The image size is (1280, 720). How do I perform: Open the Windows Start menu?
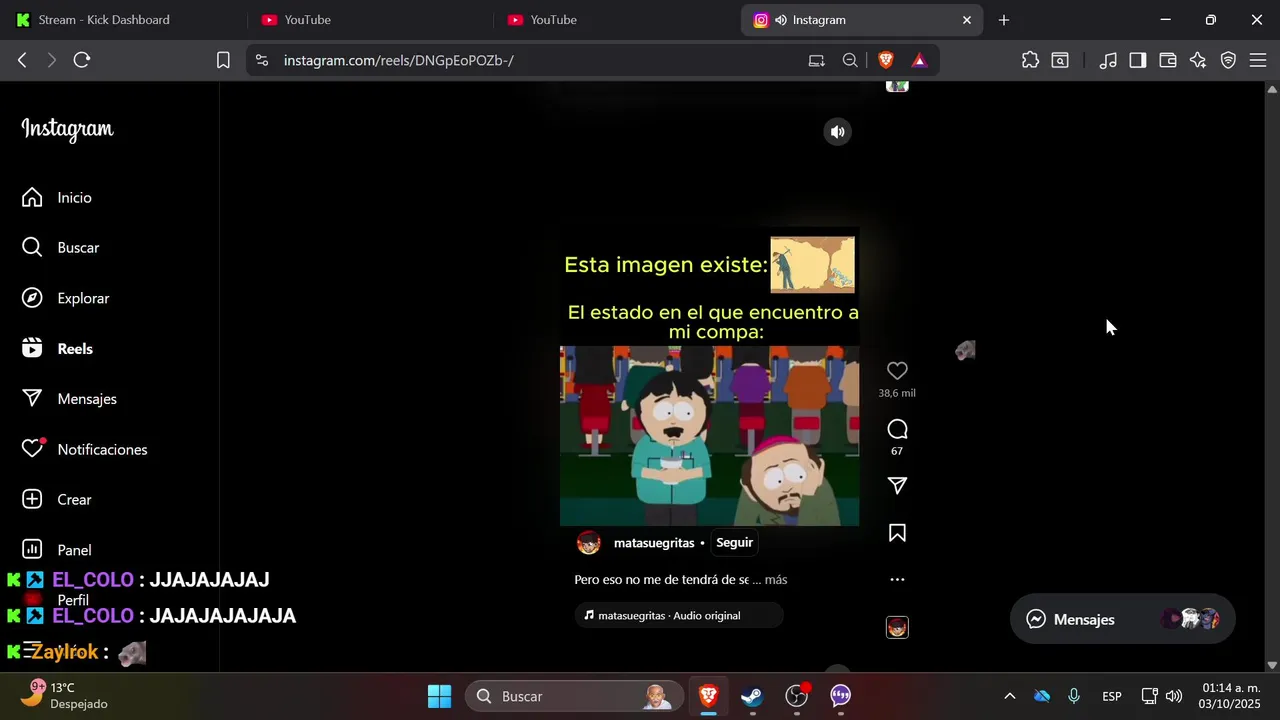tap(439, 696)
